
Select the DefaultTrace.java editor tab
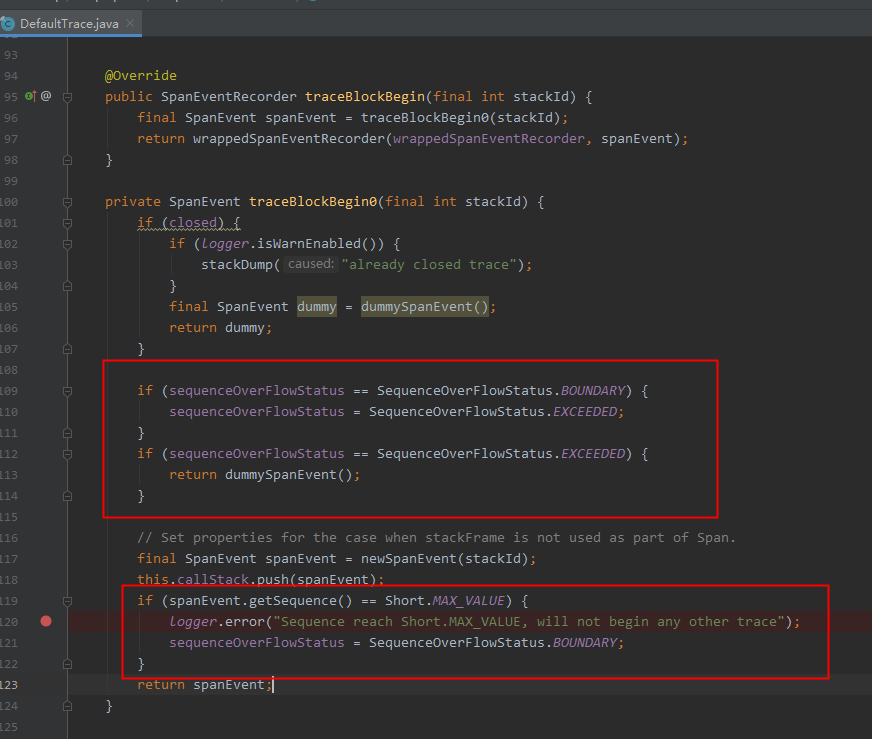tap(71, 24)
